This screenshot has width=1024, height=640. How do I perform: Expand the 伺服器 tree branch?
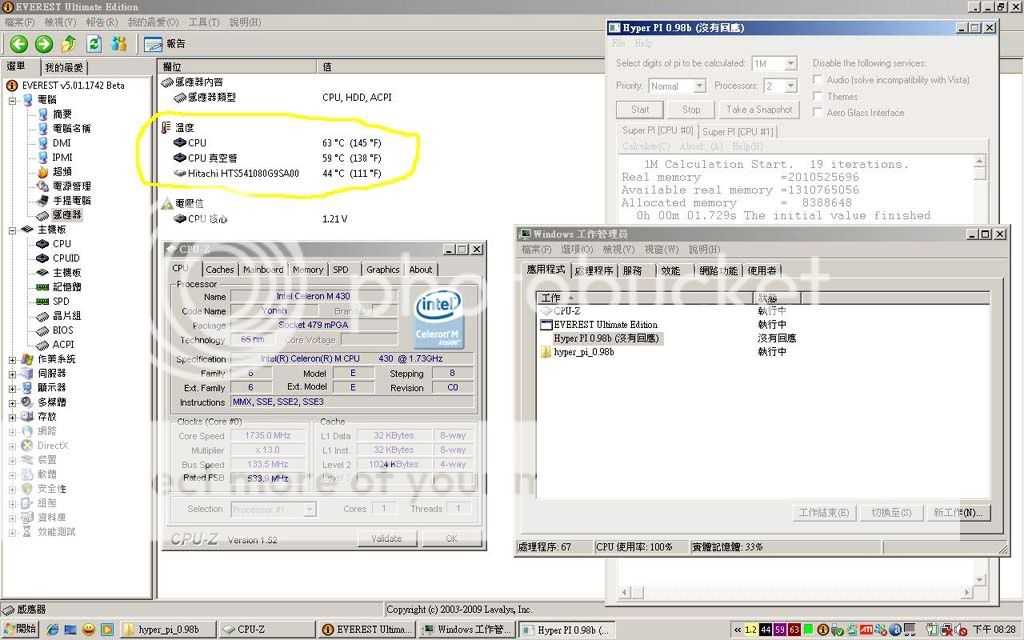click(12, 374)
